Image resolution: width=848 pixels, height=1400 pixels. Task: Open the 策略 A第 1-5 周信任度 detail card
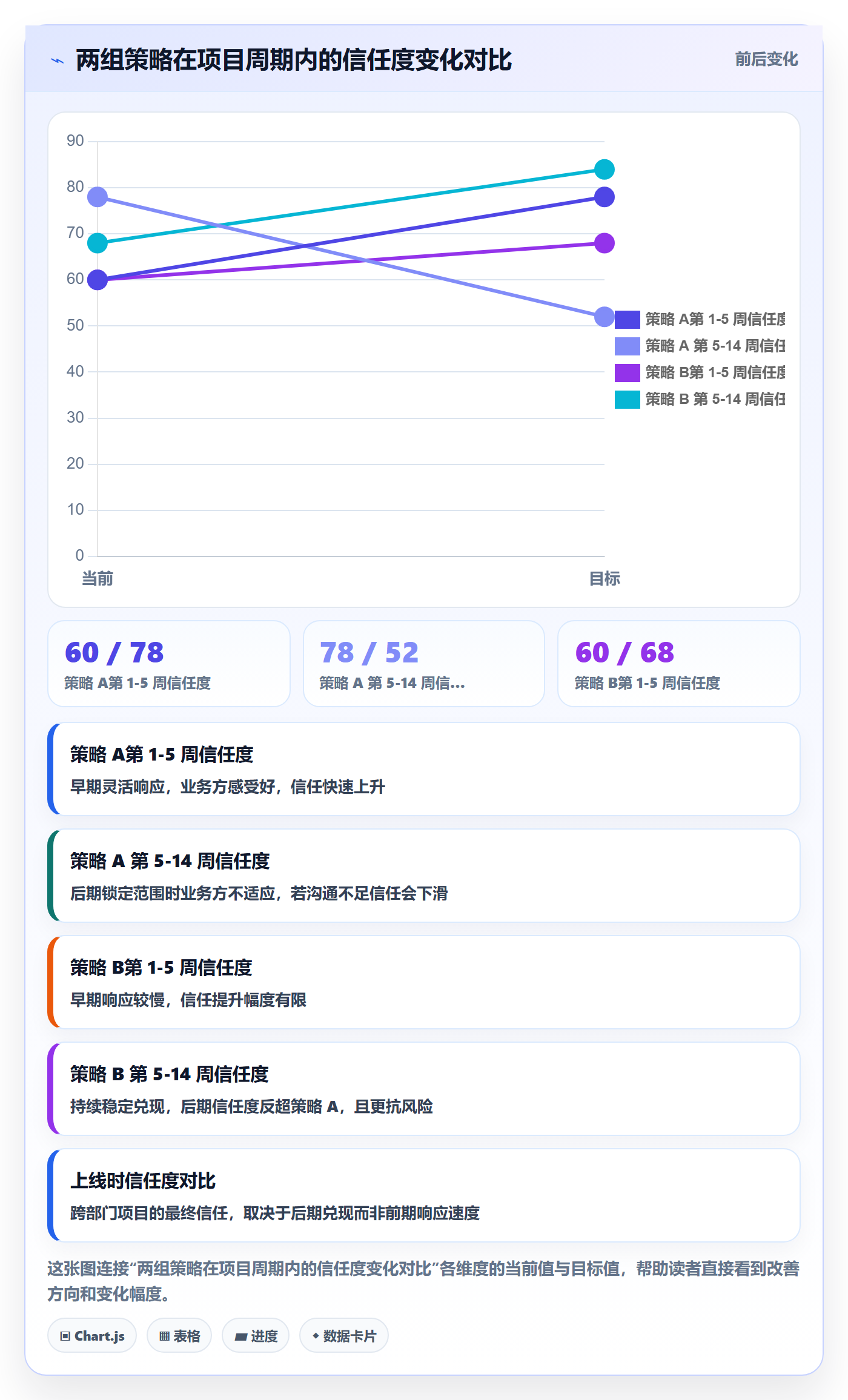click(x=424, y=769)
